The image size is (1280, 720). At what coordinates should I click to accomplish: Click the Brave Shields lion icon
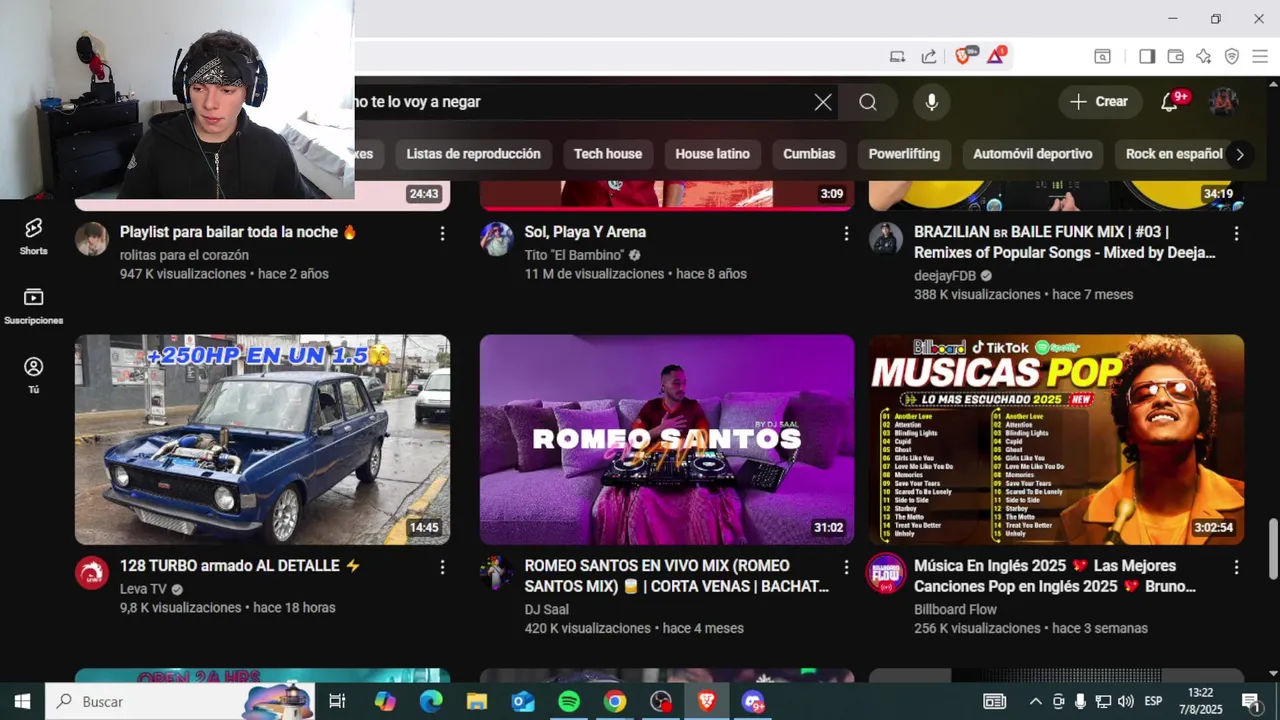(964, 56)
